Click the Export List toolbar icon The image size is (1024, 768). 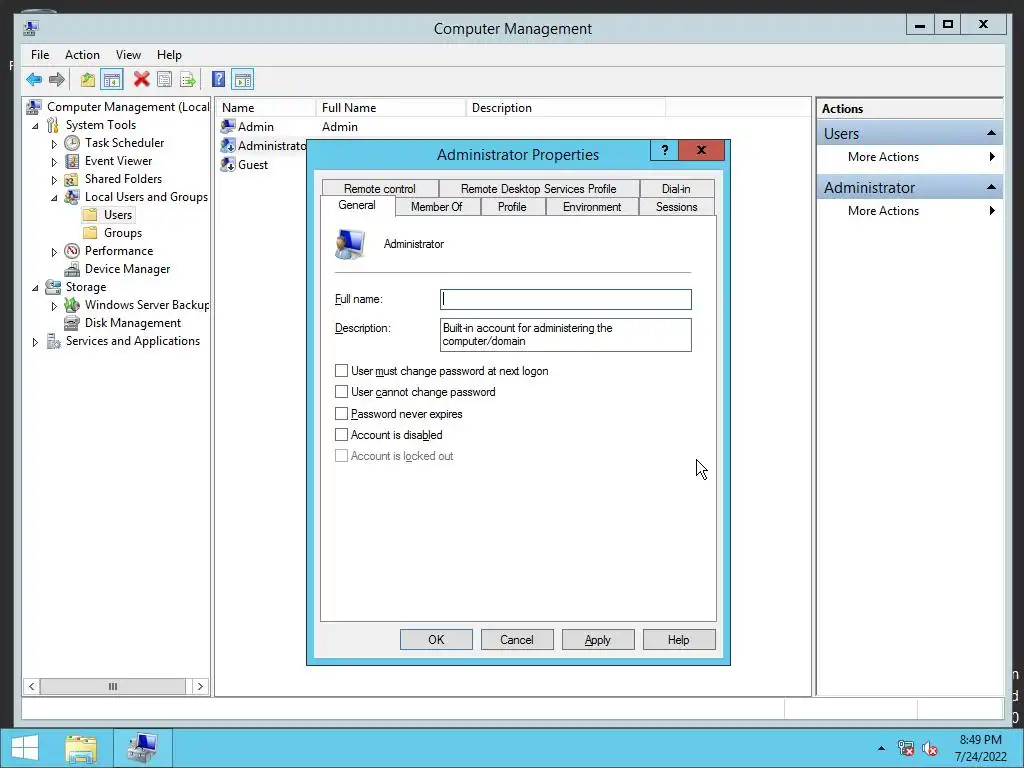click(x=188, y=80)
